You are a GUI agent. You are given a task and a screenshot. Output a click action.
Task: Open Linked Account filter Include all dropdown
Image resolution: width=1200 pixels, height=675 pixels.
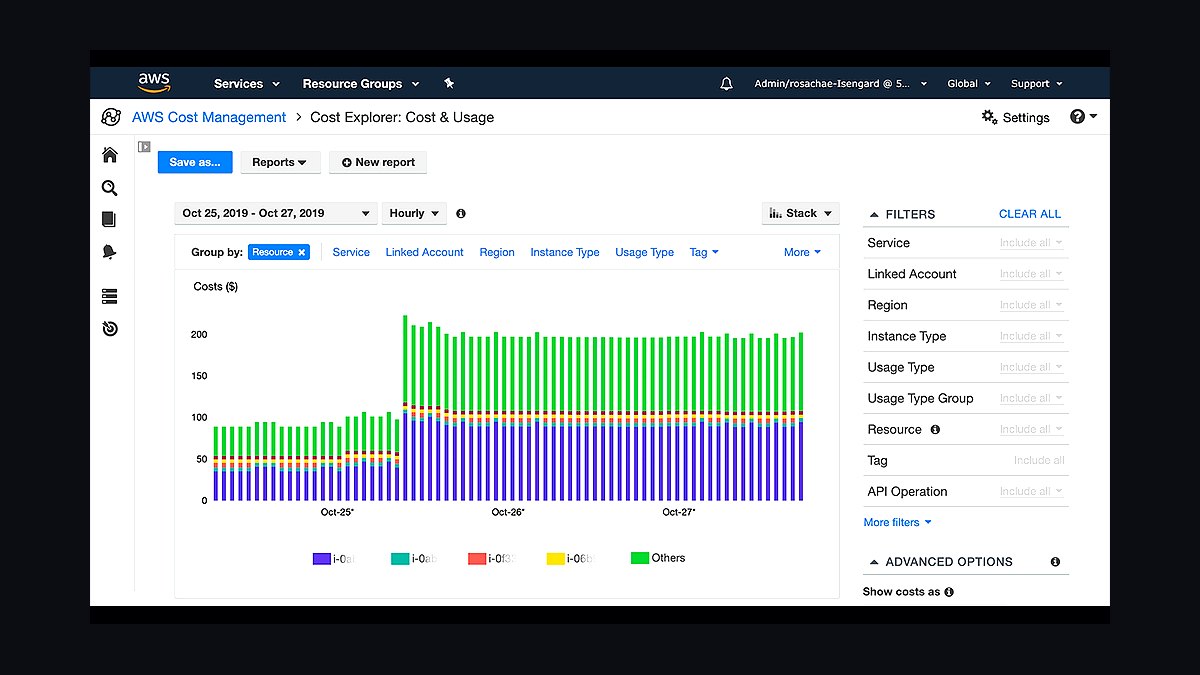pos(1032,274)
